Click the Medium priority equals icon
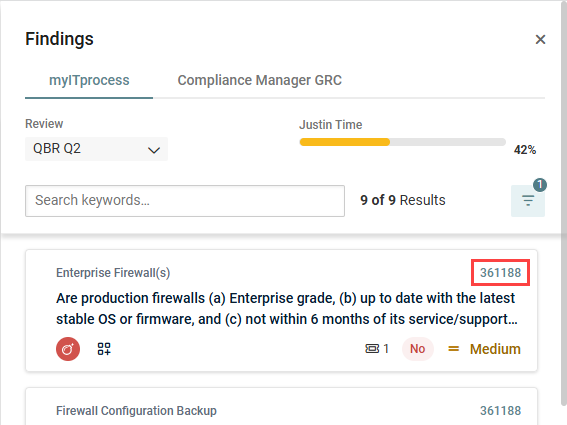This screenshot has height=425, width=567. 453,349
